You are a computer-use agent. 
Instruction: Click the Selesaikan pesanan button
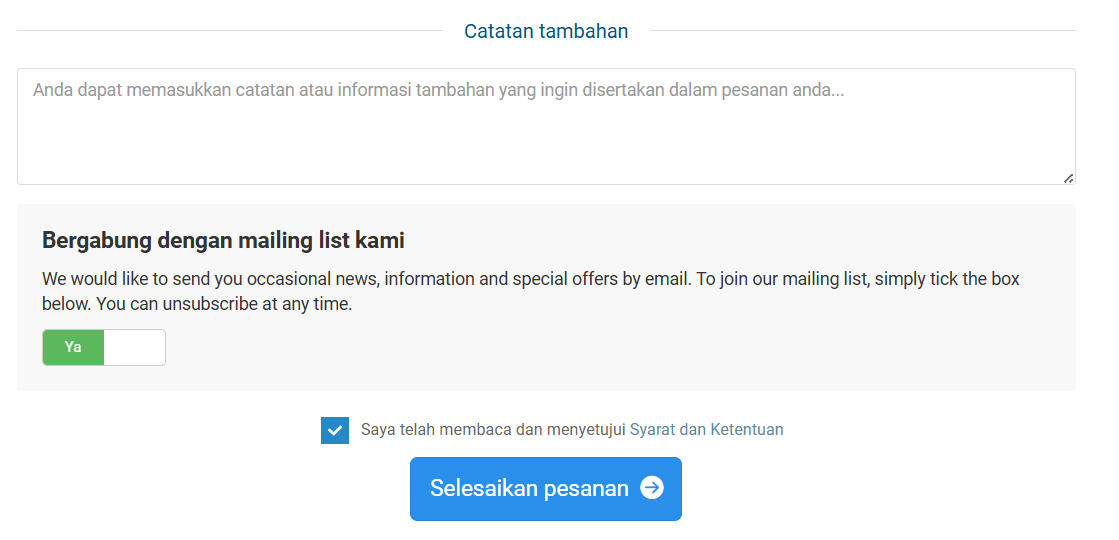[x=546, y=489]
